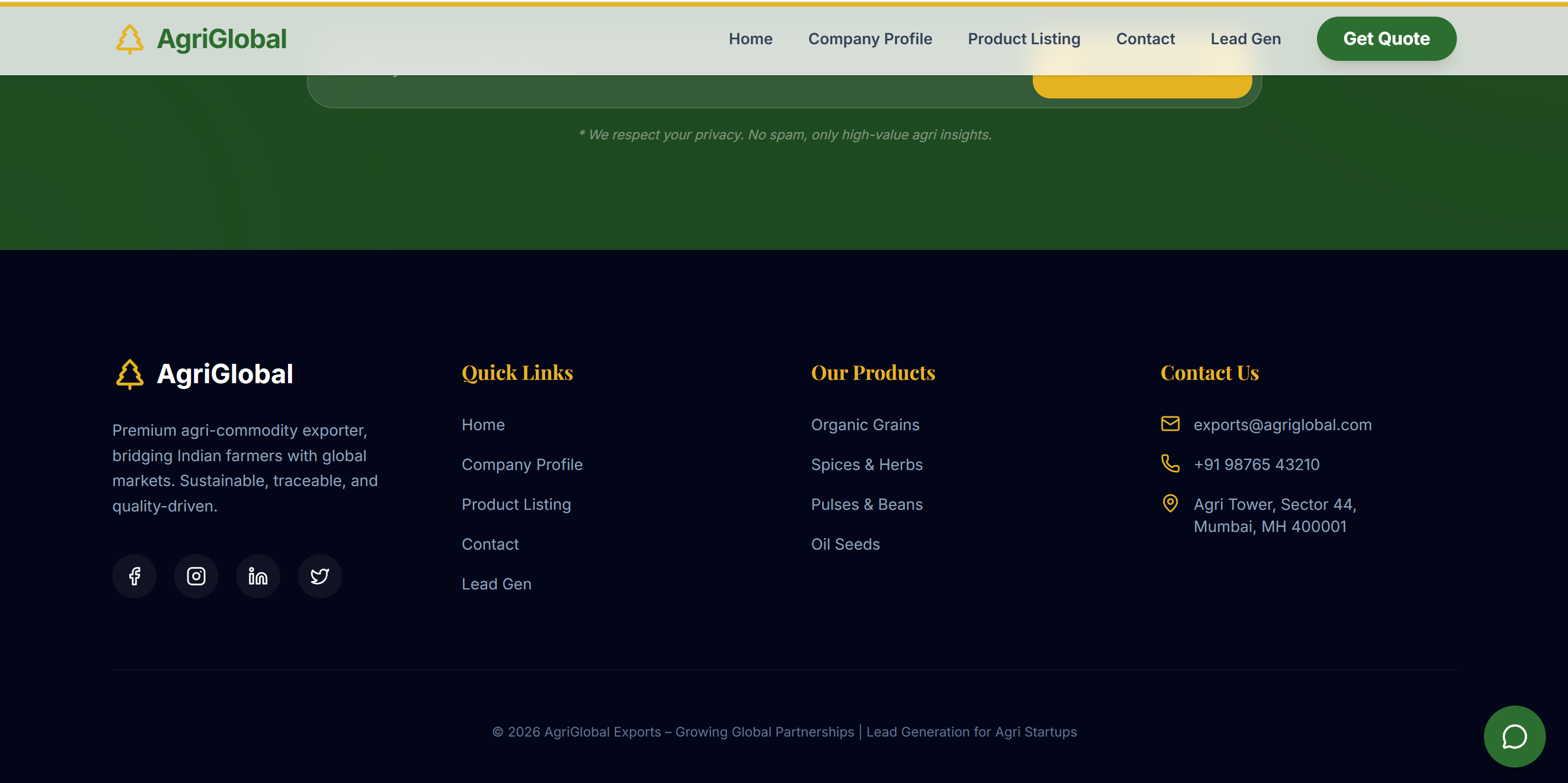Open the Instagram social icon
The image size is (1568, 783).
196,576
